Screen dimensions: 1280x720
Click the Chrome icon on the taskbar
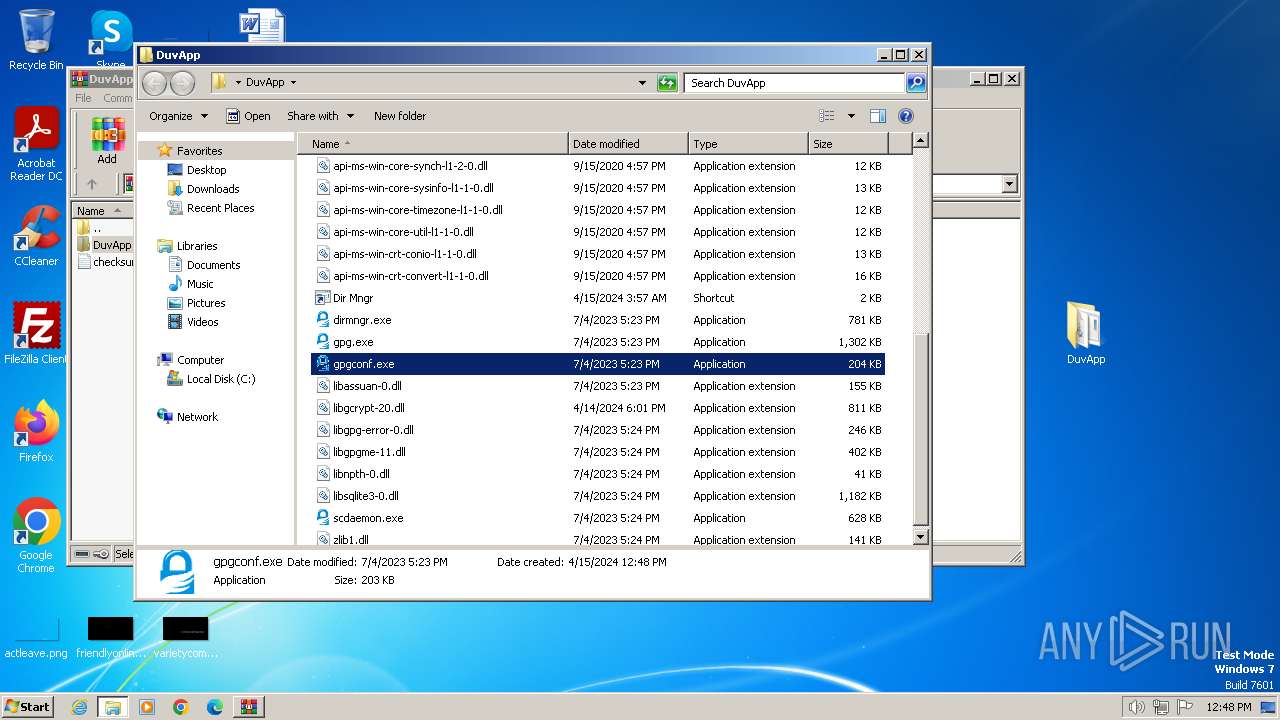point(181,707)
